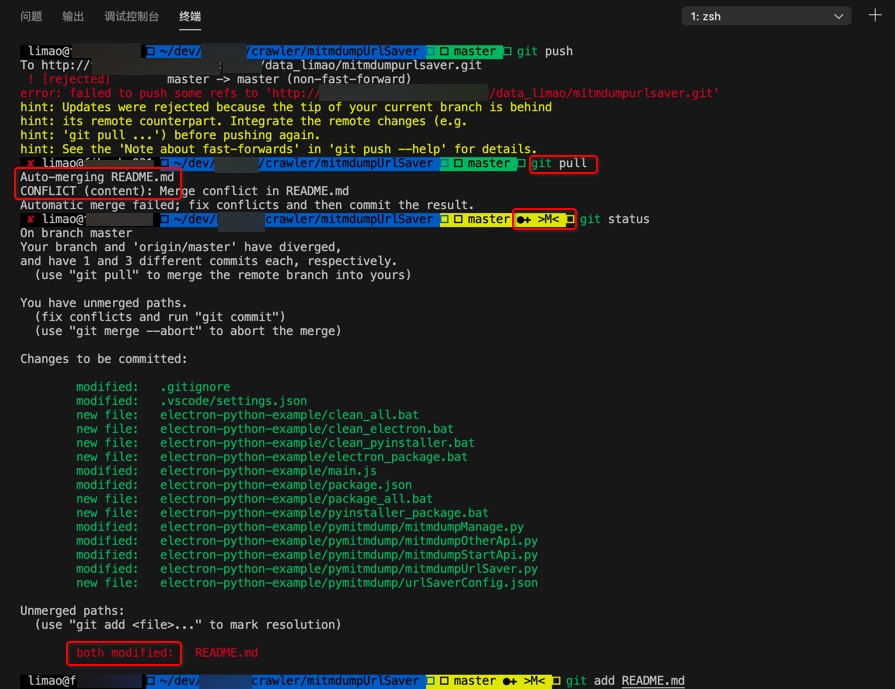895x689 pixels.
Task: Click the '! [rejected]' status text
Action: pos(68,79)
